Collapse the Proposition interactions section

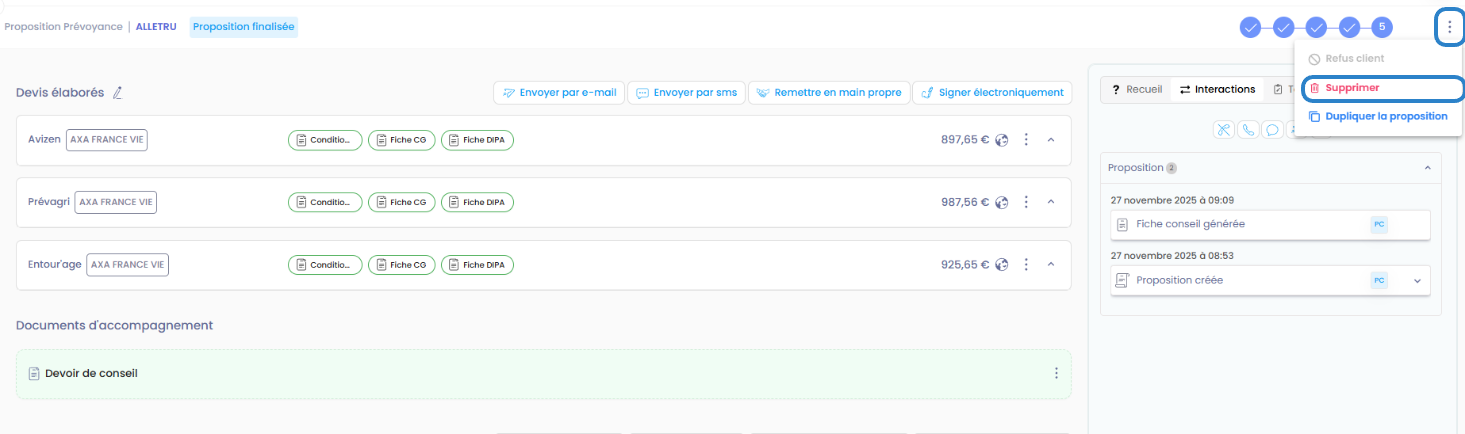pos(1428,168)
